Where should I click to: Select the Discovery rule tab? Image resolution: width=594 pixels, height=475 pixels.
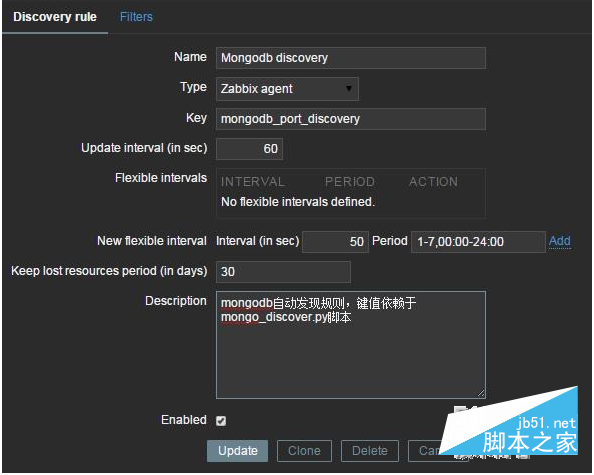(x=55, y=17)
